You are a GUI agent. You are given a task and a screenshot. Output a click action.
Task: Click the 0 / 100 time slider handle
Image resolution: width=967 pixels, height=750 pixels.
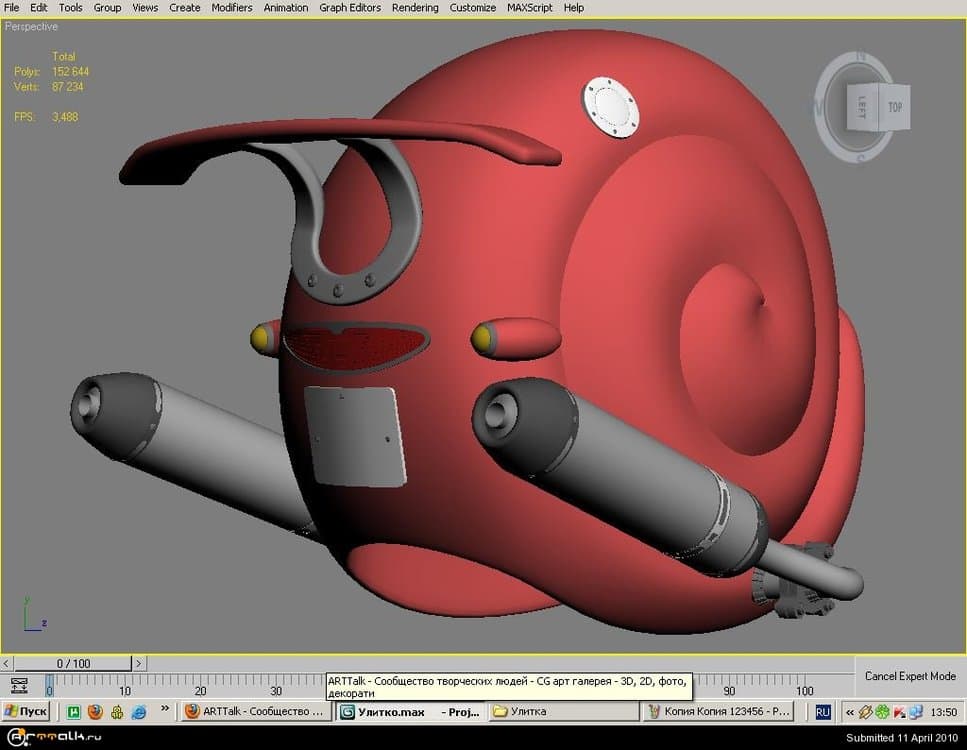[x=72, y=663]
